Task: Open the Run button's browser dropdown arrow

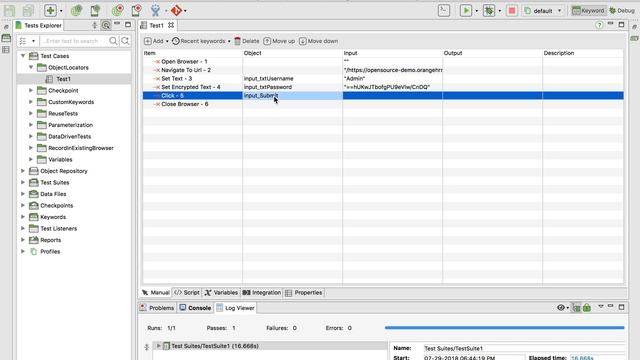Action: click(x=476, y=11)
